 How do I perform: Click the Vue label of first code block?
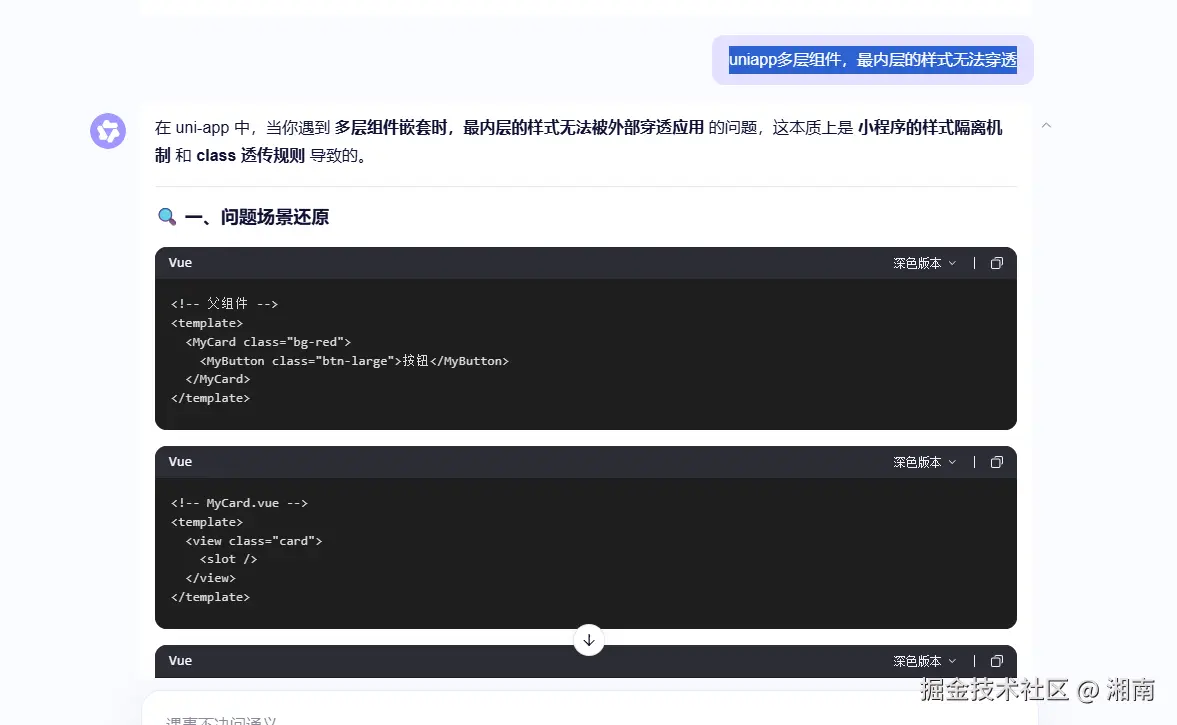pyautogui.click(x=180, y=263)
